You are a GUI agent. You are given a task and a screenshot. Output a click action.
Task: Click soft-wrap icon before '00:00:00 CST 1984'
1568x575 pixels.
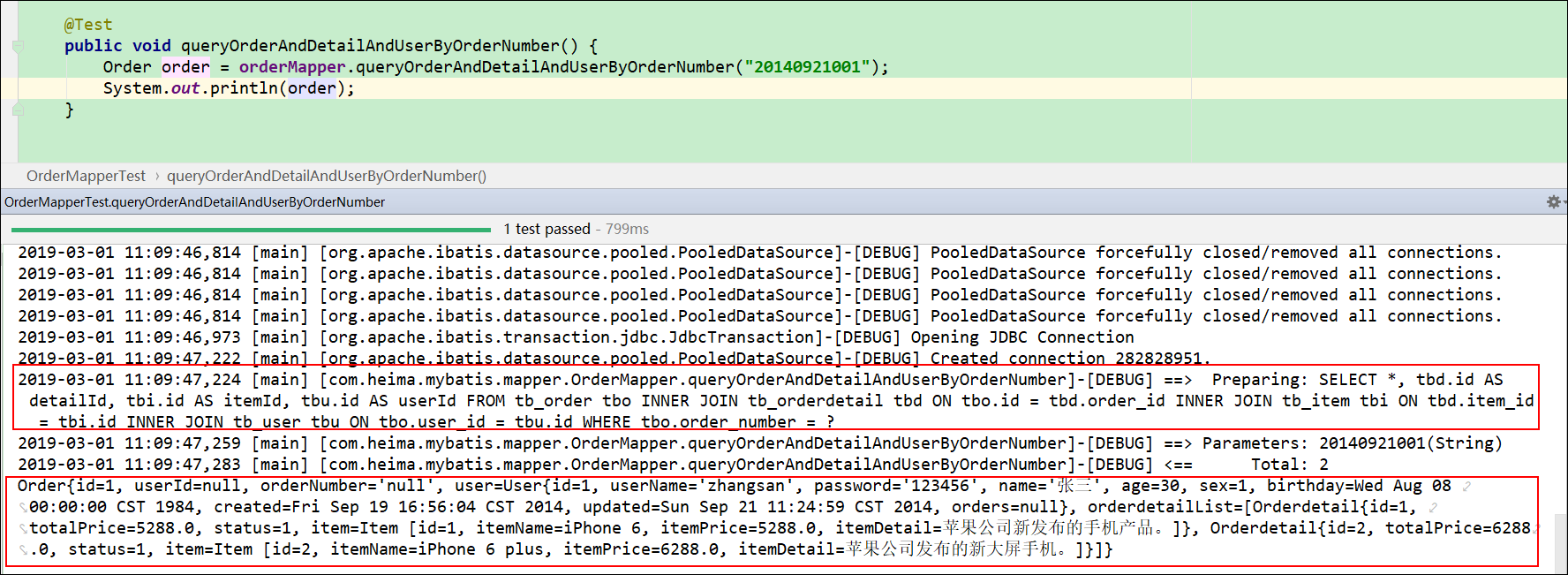click(x=23, y=508)
